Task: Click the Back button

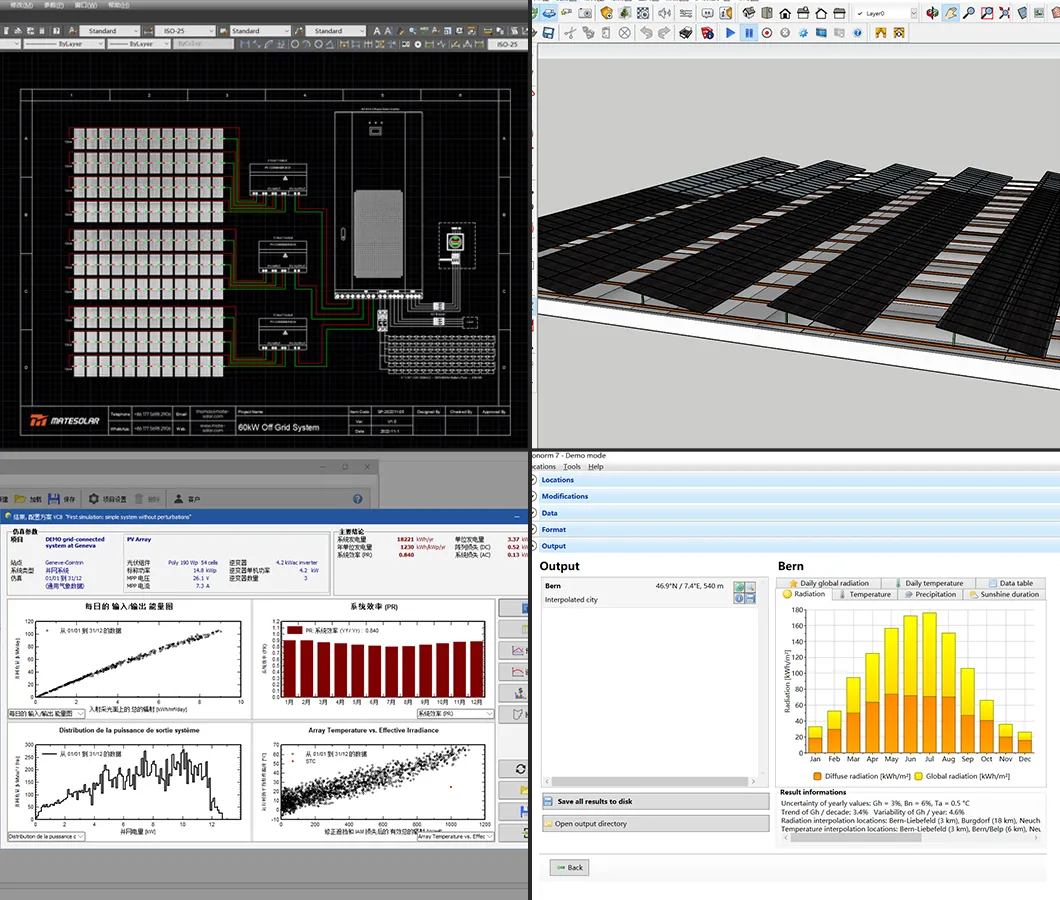Action: [569, 867]
